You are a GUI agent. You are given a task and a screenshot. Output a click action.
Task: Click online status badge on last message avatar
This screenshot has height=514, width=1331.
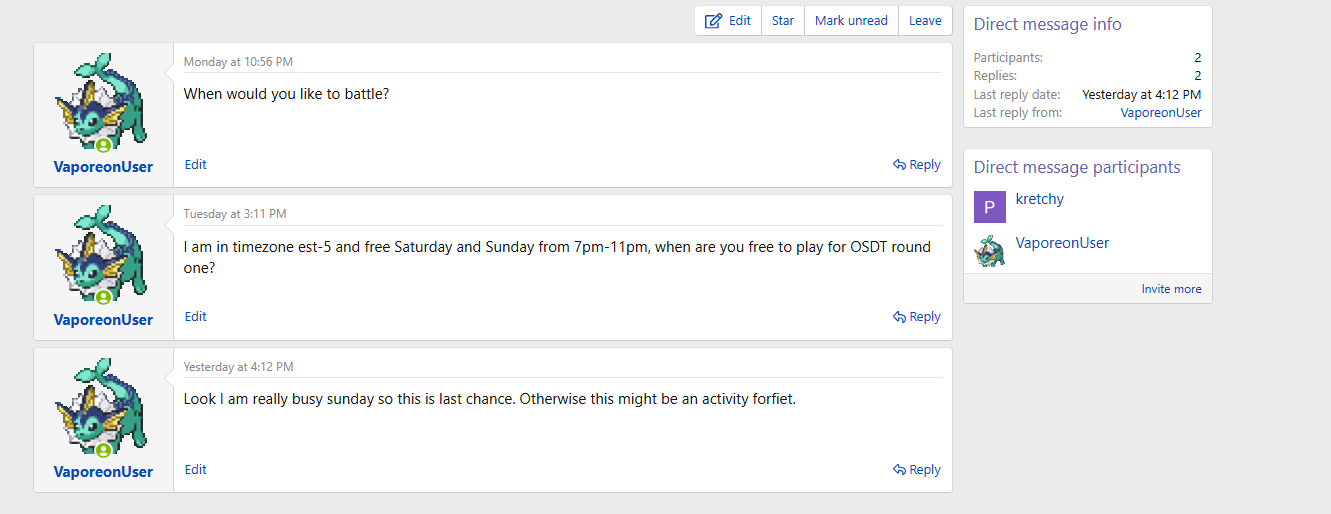pyautogui.click(x=103, y=451)
